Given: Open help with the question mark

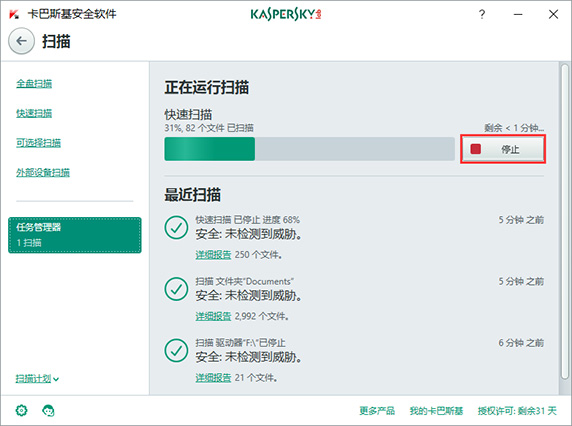Looking at the screenshot, I should (x=482, y=14).
